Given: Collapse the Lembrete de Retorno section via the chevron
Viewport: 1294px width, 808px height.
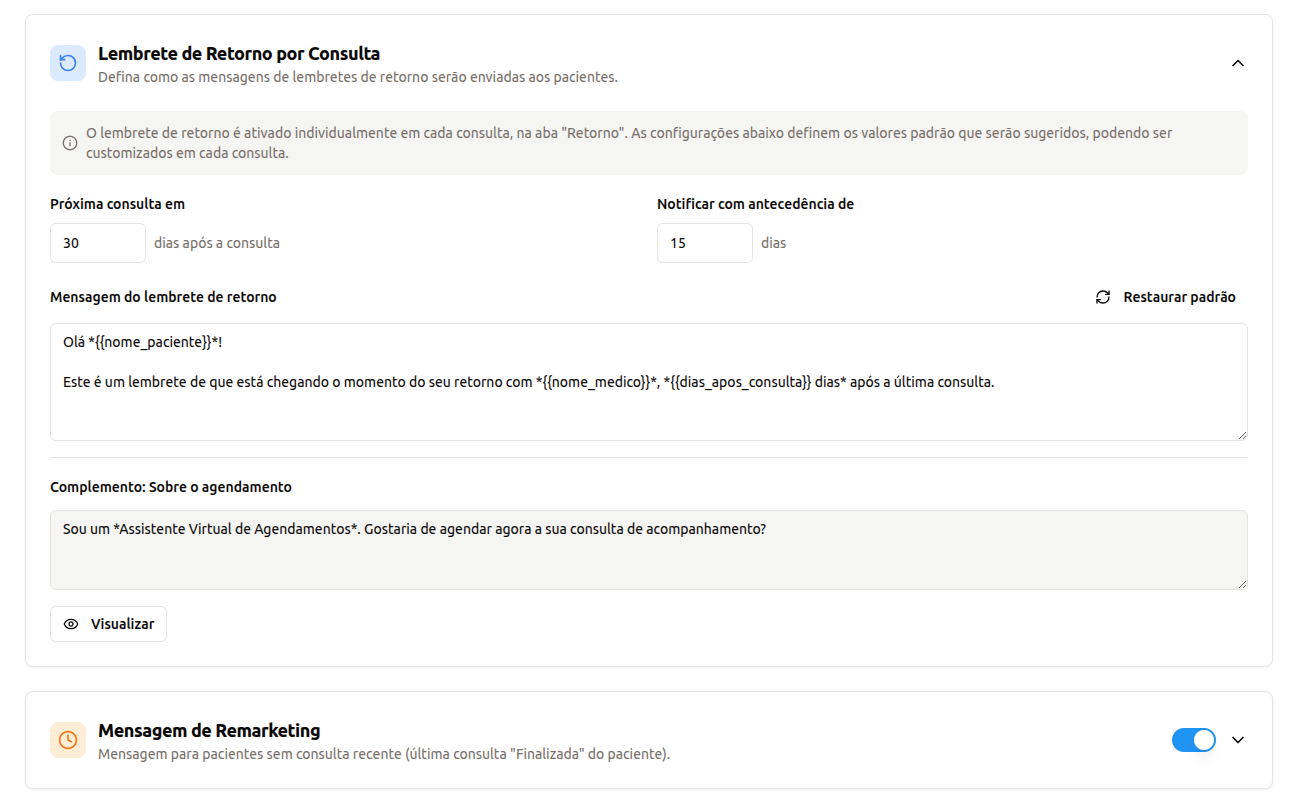Looking at the screenshot, I should point(1238,62).
